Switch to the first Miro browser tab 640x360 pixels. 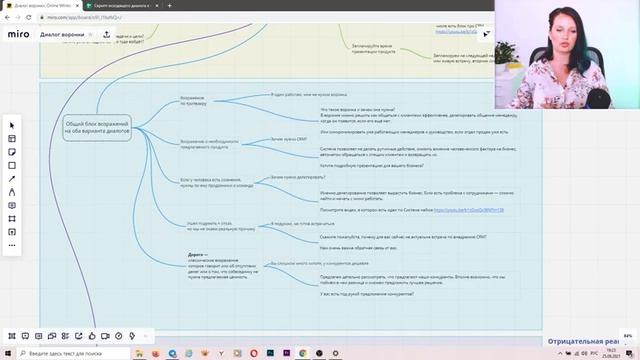coord(42,6)
